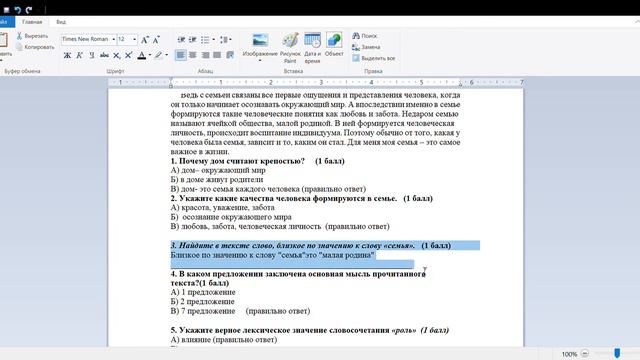Viewport: 640px width, 360px height.
Task: Click the text '1. Почему дом считают крепостью?'
Action: (x=238, y=161)
